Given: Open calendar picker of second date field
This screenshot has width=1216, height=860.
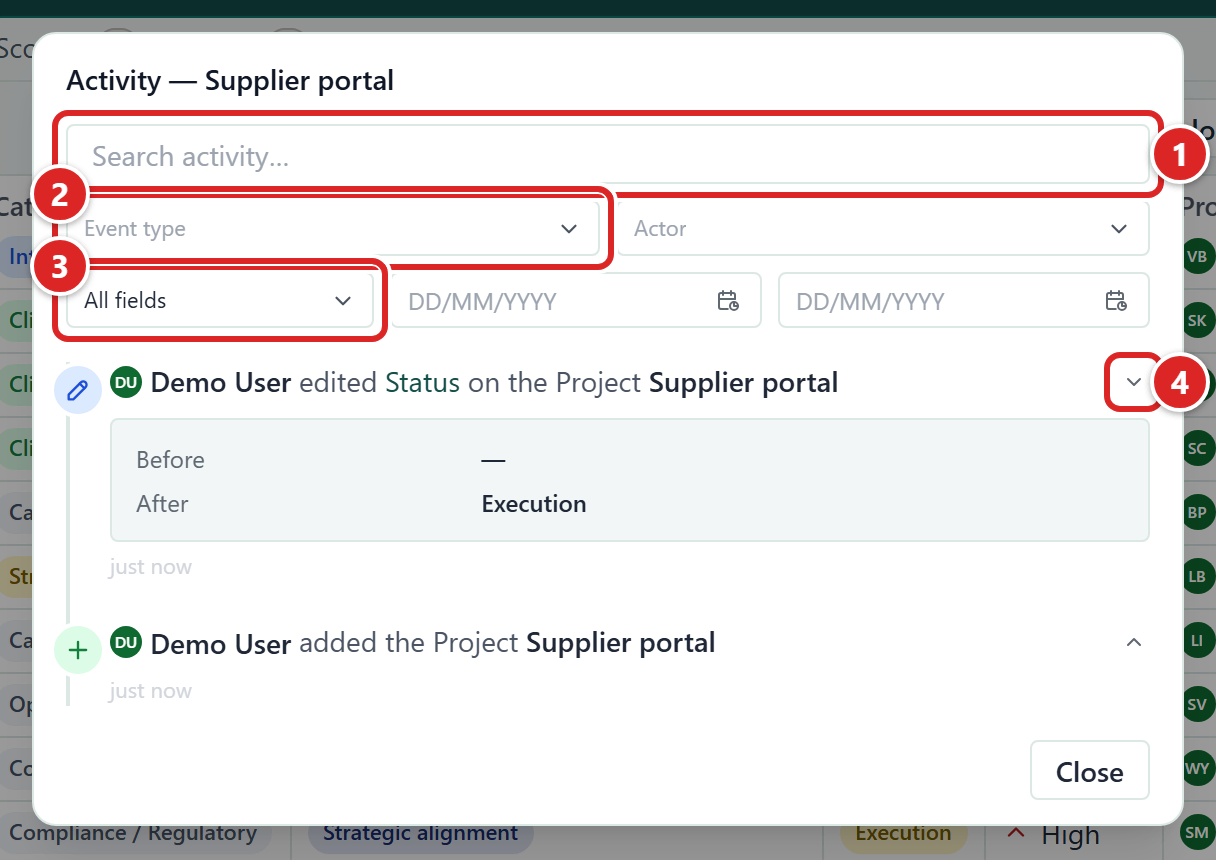Looking at the screenshot, I should pyautogui.click(x=1116, y=301).
